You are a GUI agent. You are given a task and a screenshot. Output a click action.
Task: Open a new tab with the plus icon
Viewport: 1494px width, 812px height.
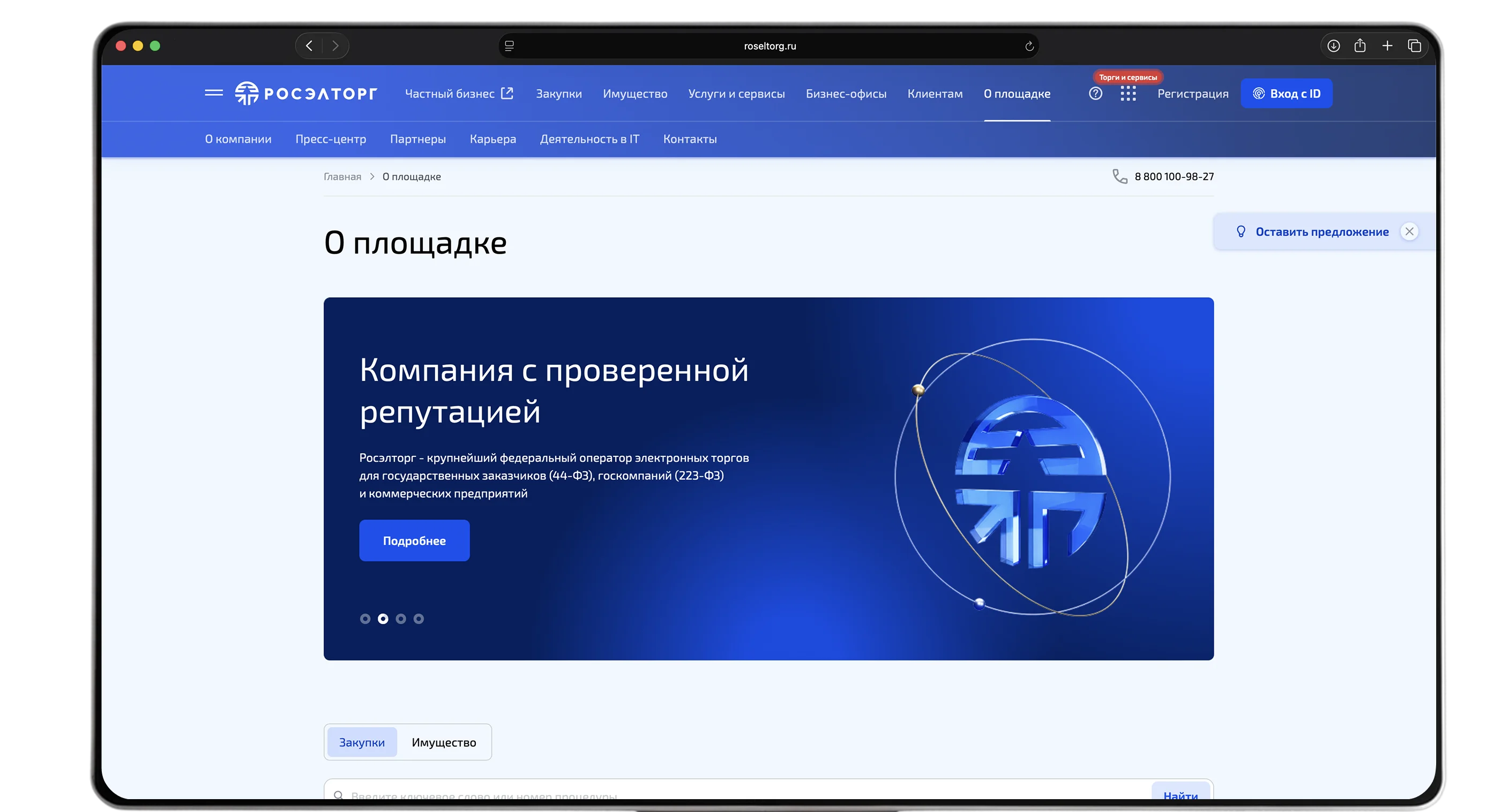pyautogui.click(x=1387, y=46)
